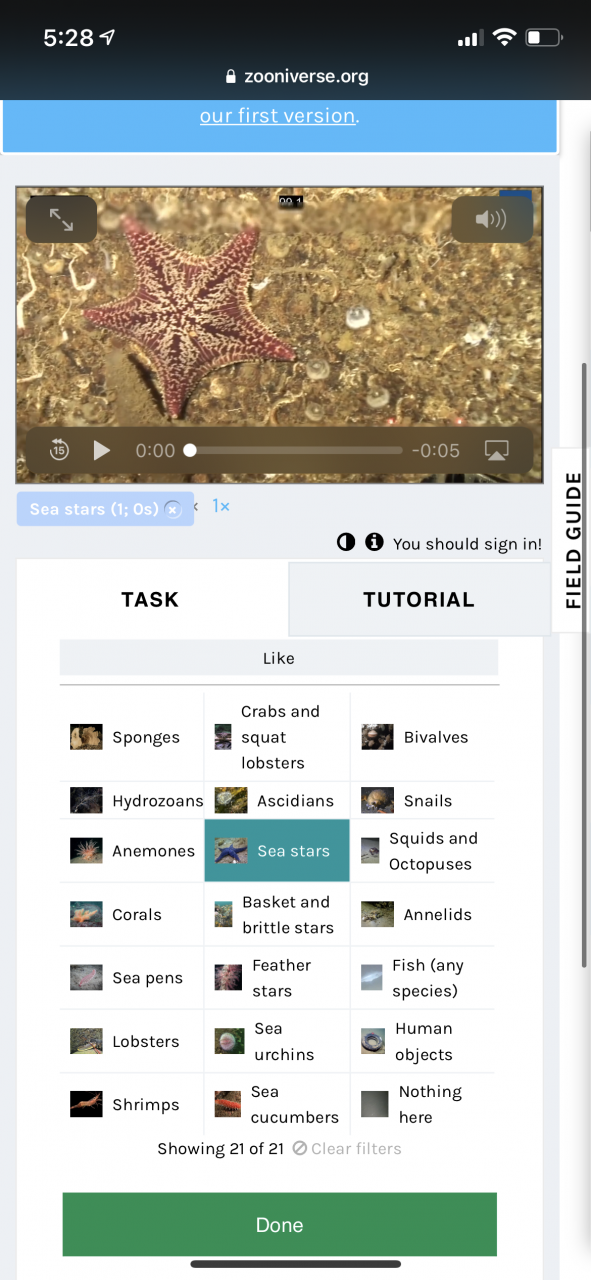Screen dimensions: 591x1280
Task: Change the 1× playback speed
Action: 221,507
